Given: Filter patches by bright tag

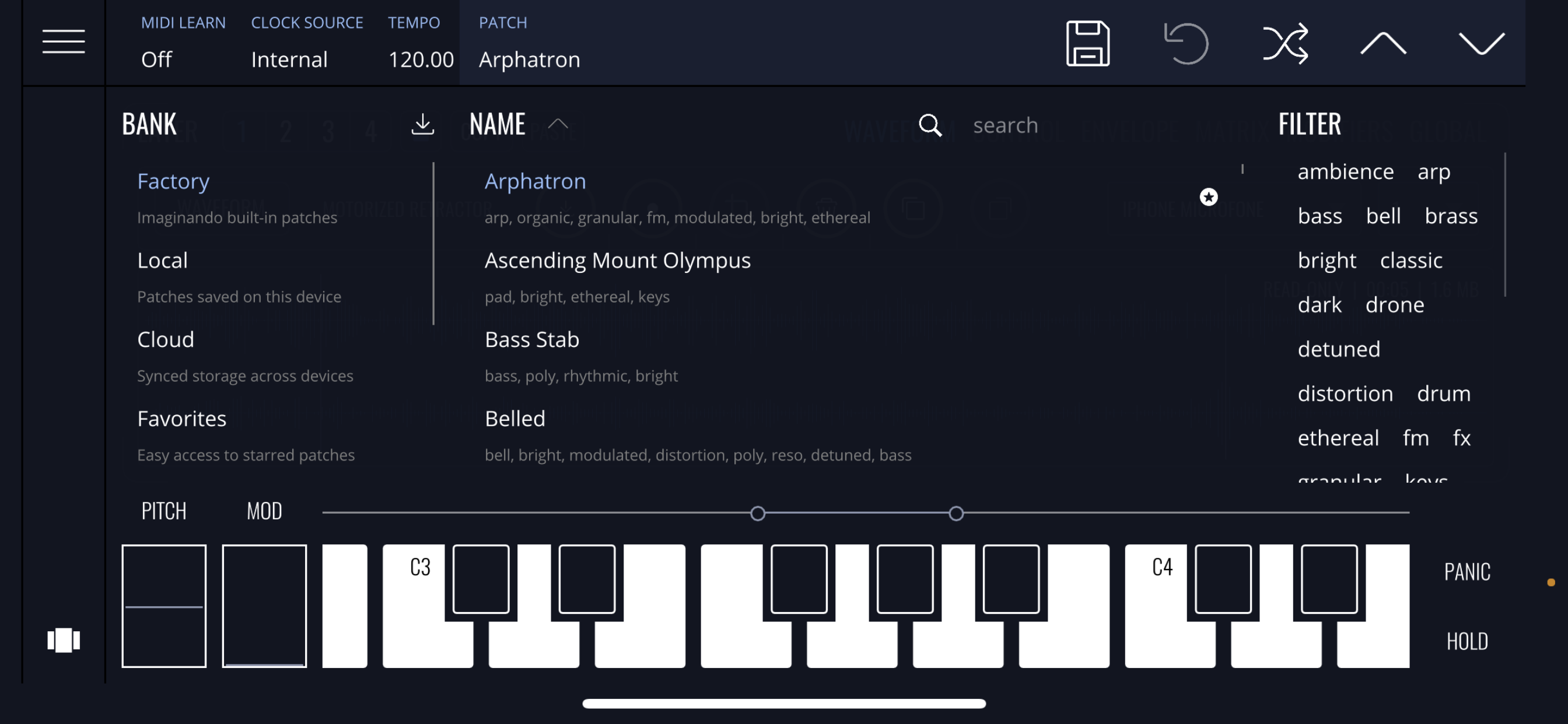Looking at the screenshot, I should (1326, 261).
